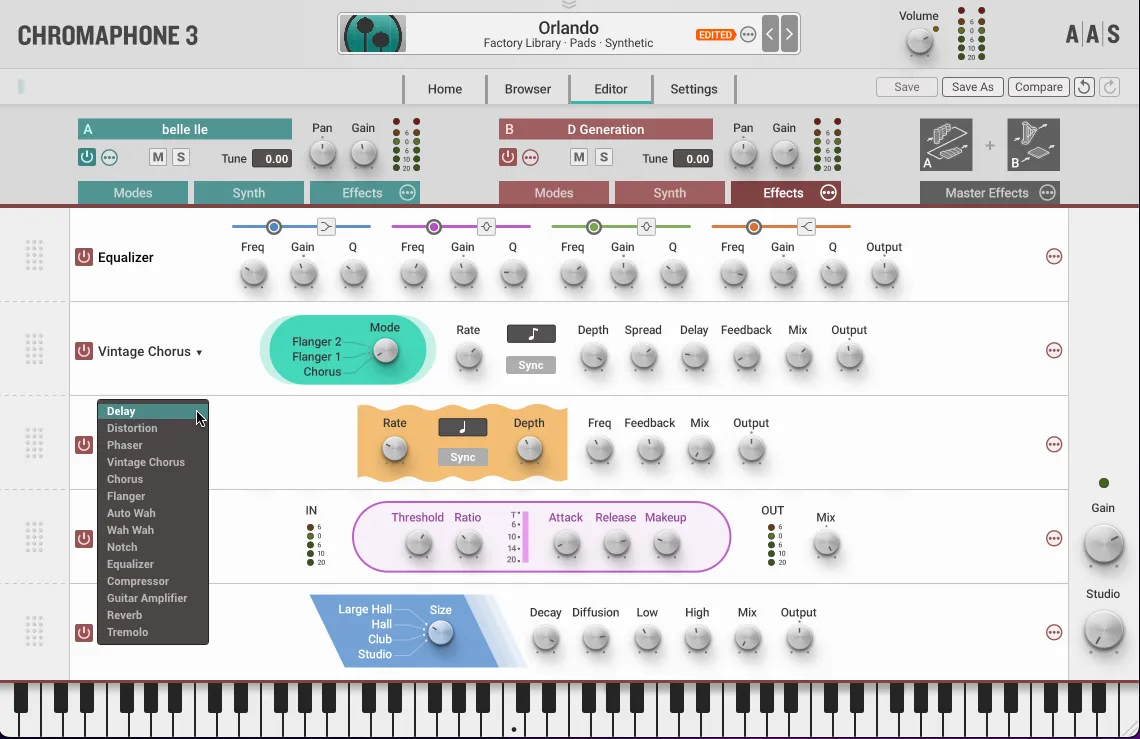The width and height of the screenshot is (1140, 739).
Task: Click the previous preset arrow
Action: pos(770,33)
